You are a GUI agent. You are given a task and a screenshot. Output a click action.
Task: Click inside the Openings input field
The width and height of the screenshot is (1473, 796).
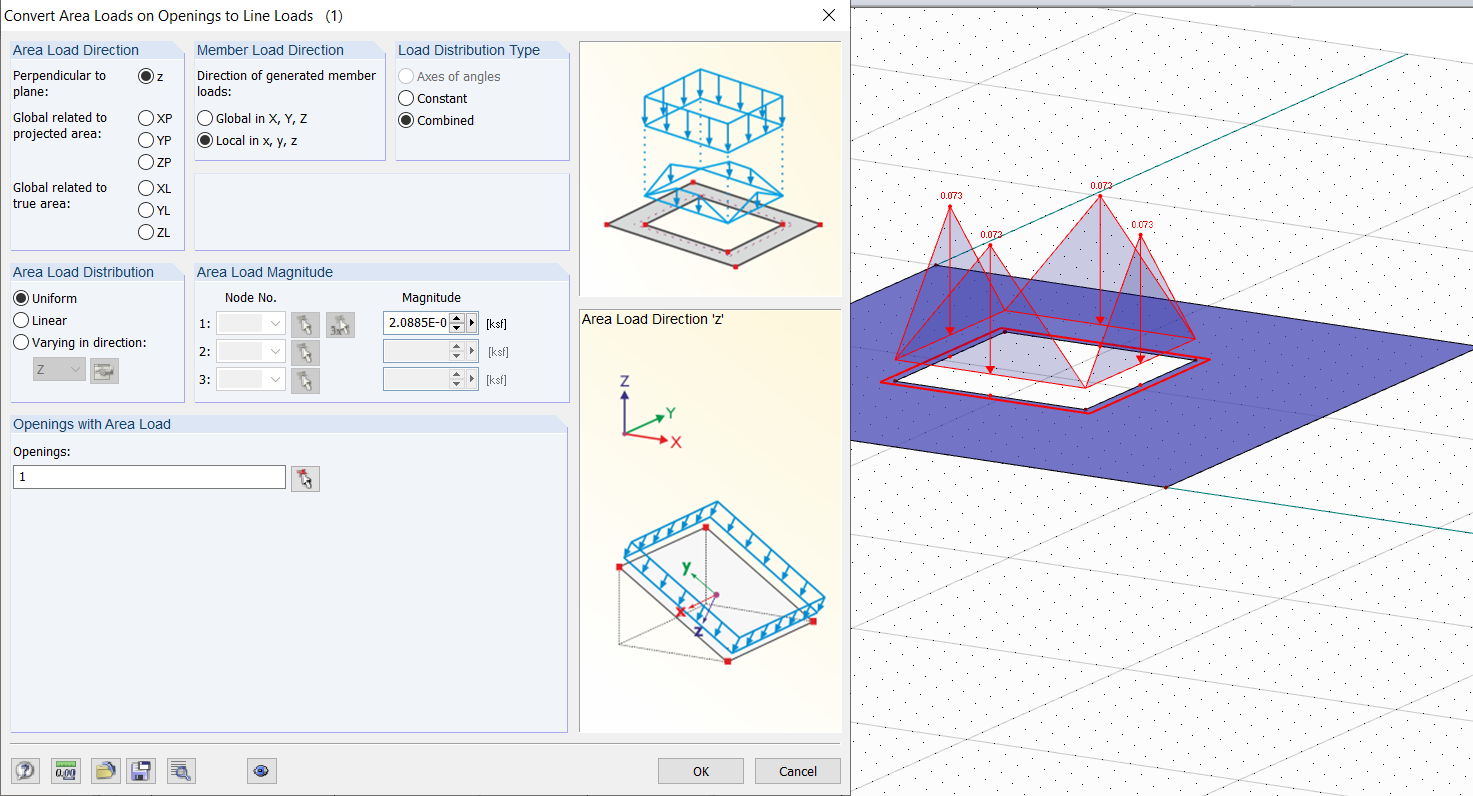[148, 477]
